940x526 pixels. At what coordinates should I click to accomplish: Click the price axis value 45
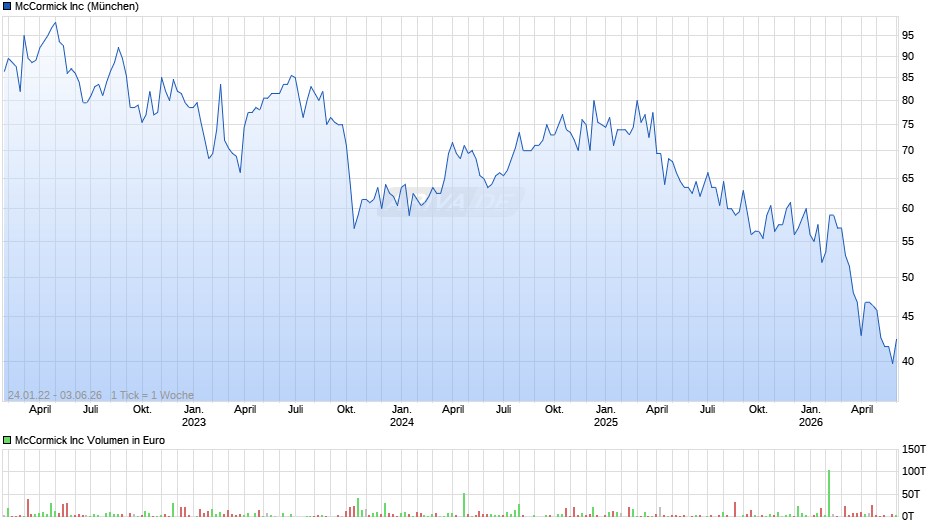point(908,316)
